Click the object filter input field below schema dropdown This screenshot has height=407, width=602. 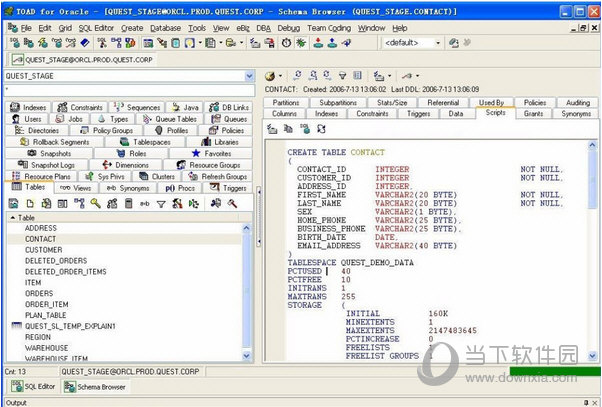pos(129,90)
